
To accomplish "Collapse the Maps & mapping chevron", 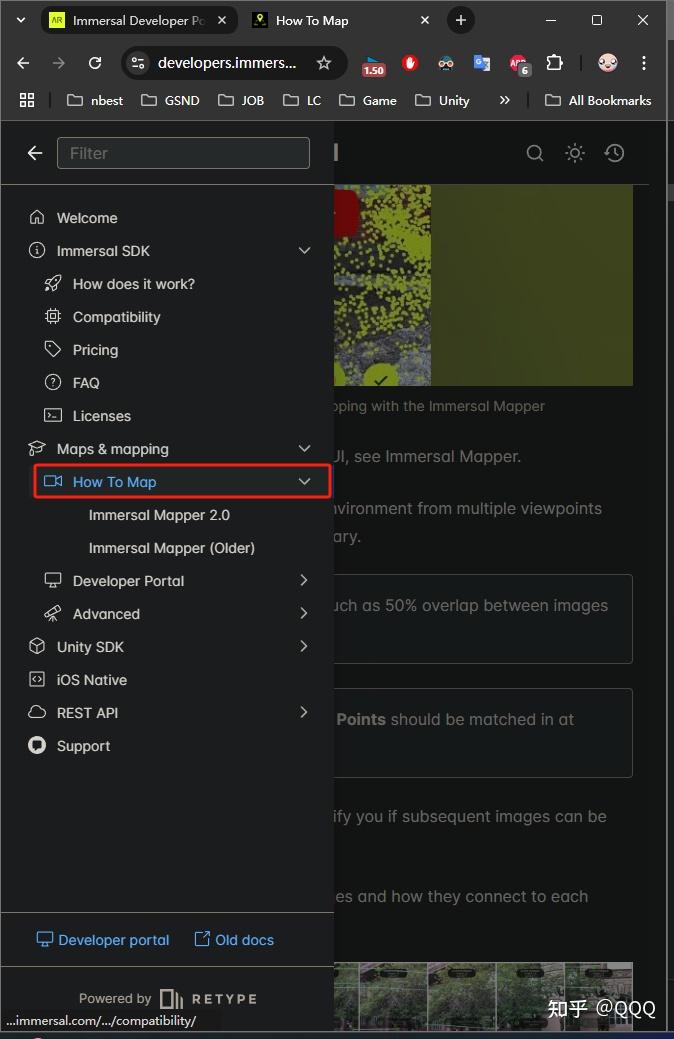I will pos(304,449).
